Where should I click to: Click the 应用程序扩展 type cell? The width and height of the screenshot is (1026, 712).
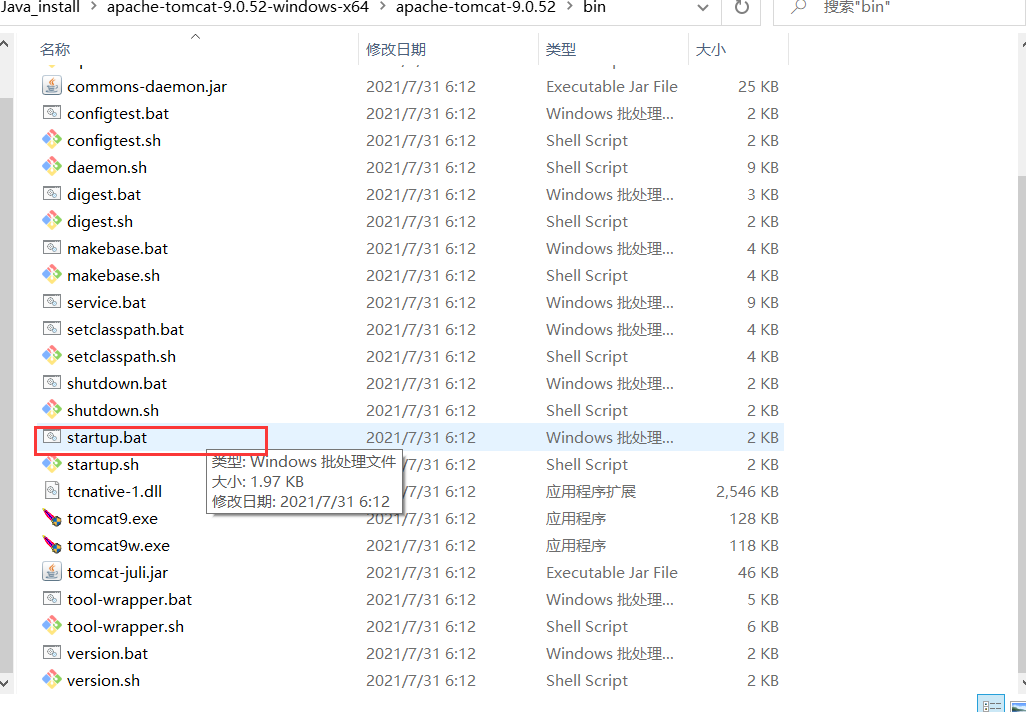(591, 491)
